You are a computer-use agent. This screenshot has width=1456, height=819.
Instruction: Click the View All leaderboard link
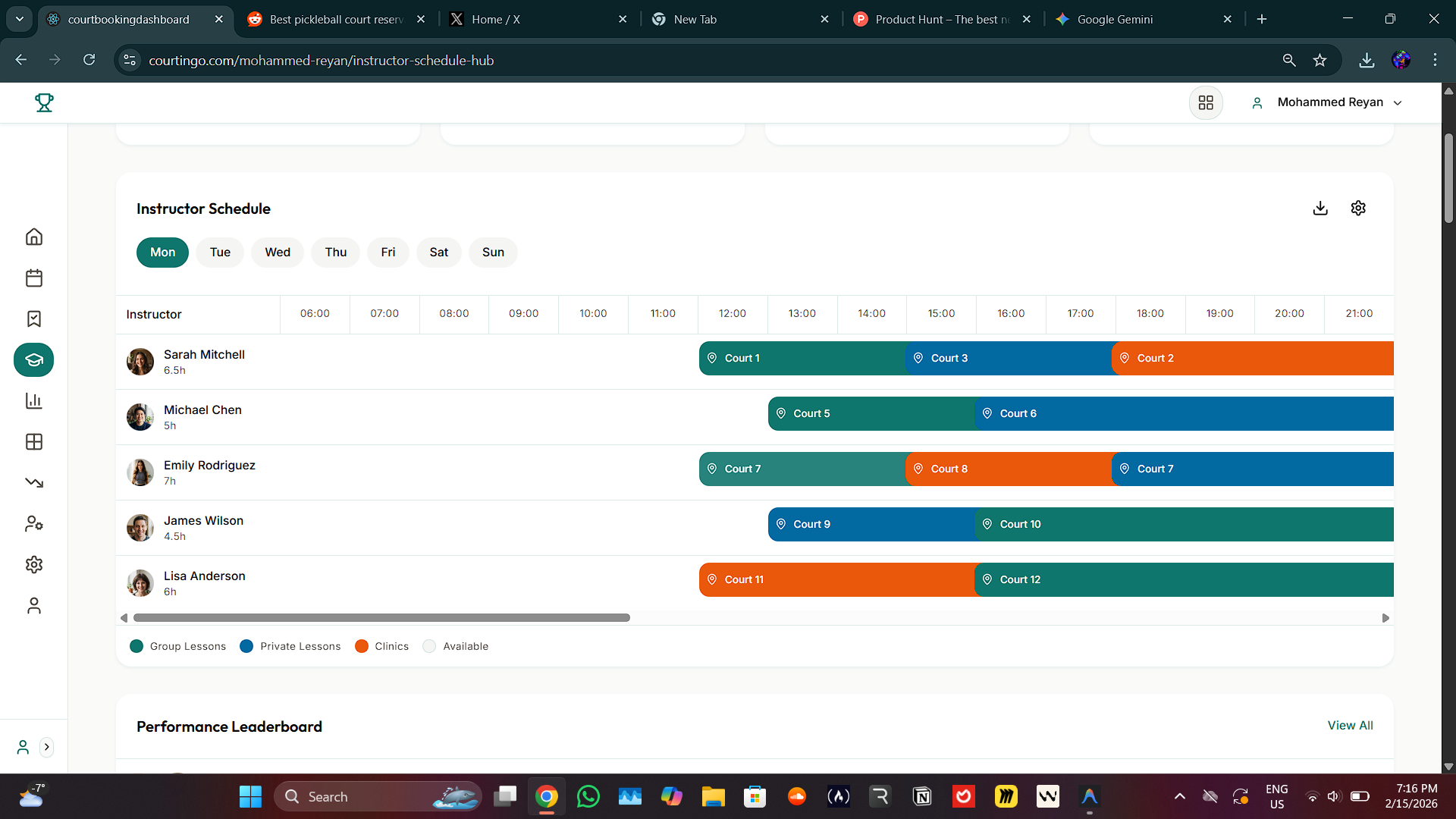pos(1350,726)
